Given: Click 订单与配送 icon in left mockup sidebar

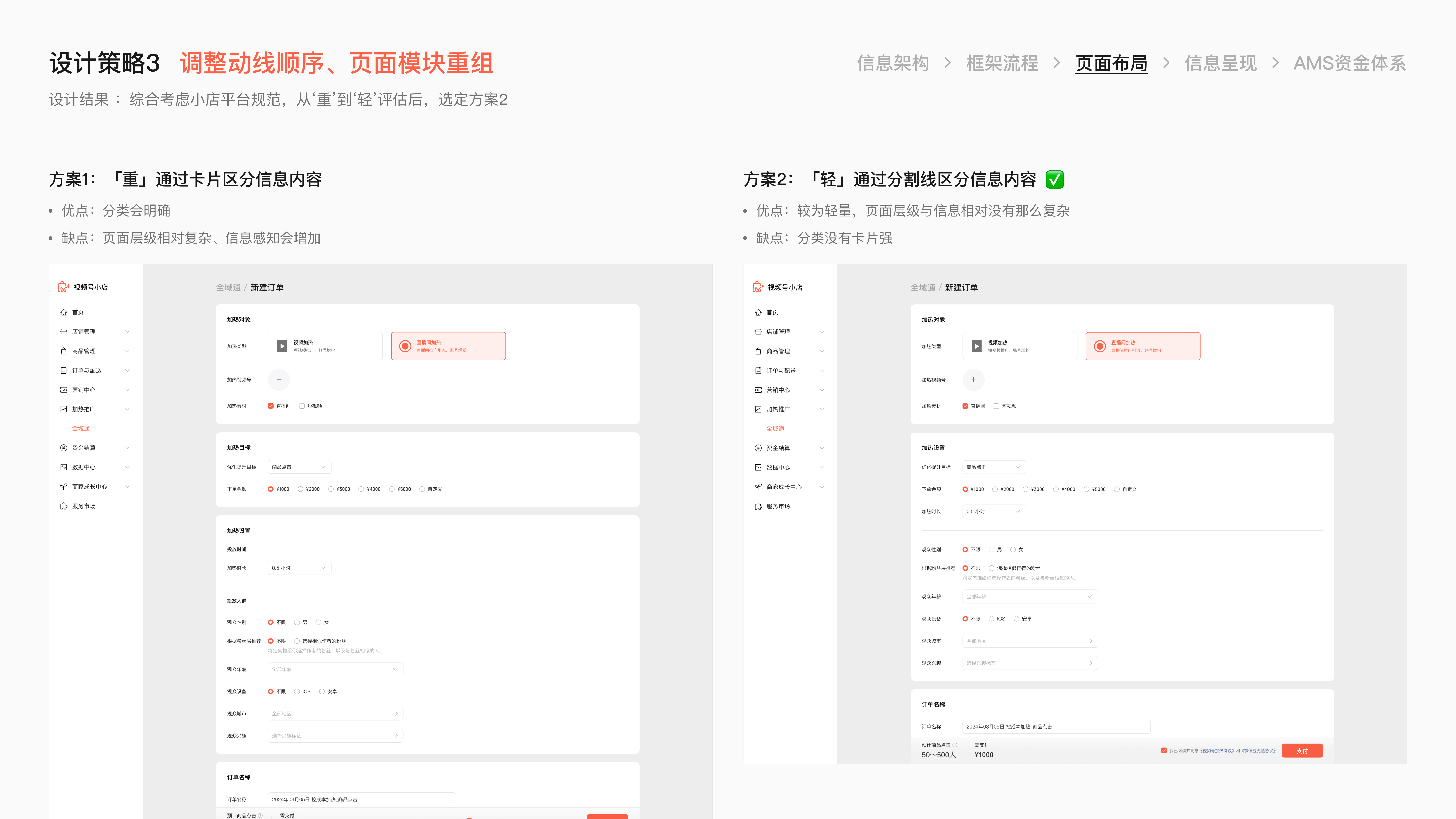Looking at the screenshot, I should (64, 370).
